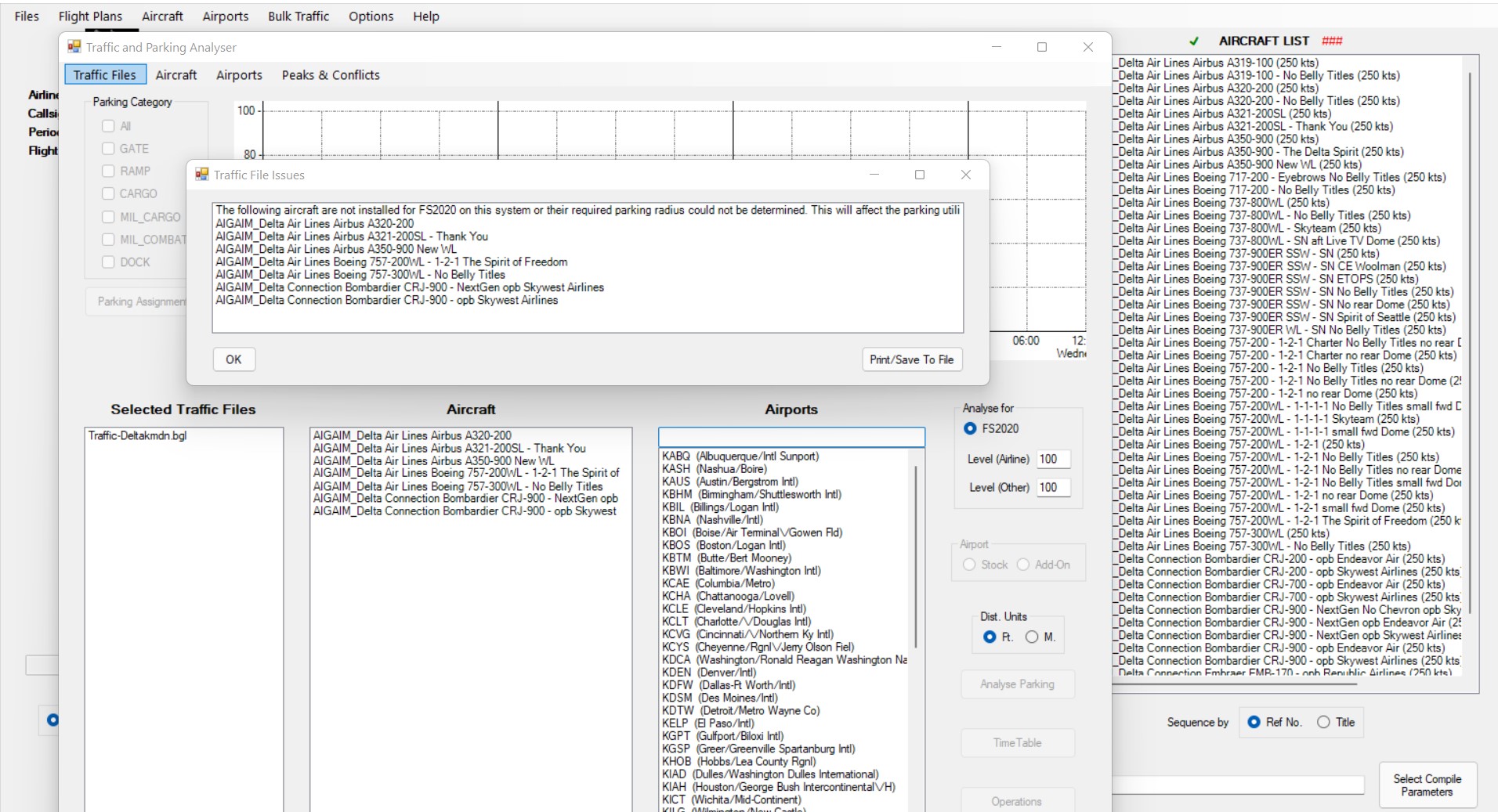Click OK in Traffic File Issues dialog
This screenshot has width=1498, height=812.
click(233, 359)
